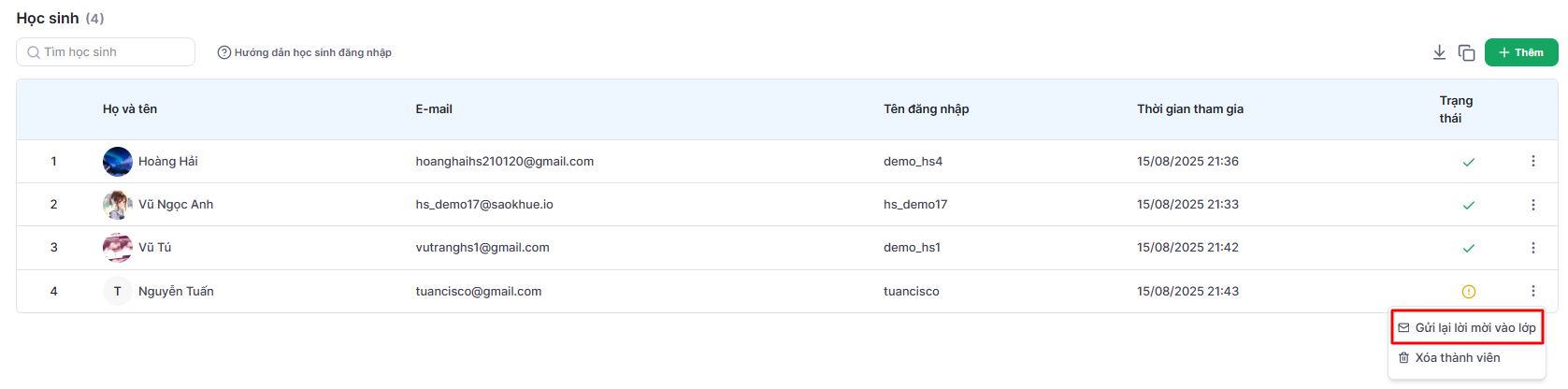
Task: Click Vũ Ngọc Anh's avatar picture
Action: (x=118, y=205)
